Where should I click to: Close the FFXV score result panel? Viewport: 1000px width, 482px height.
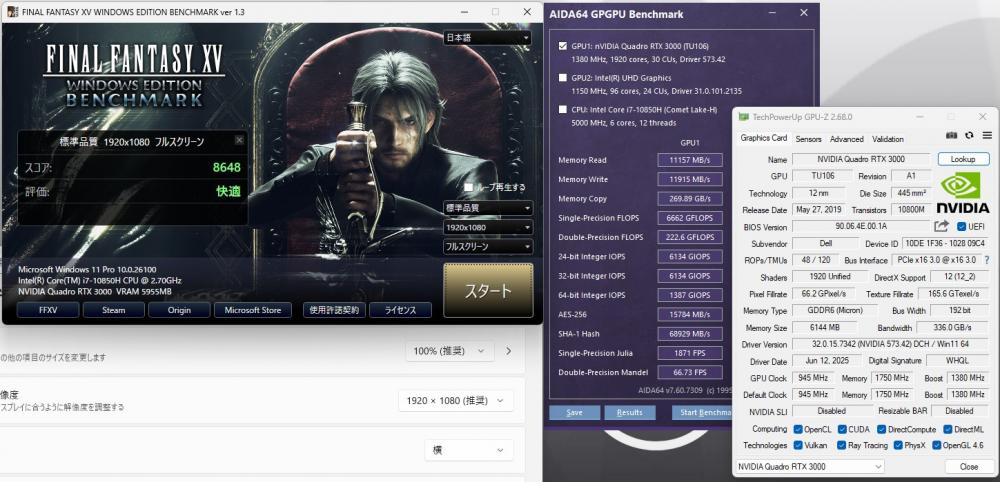(x=239, y=141)
